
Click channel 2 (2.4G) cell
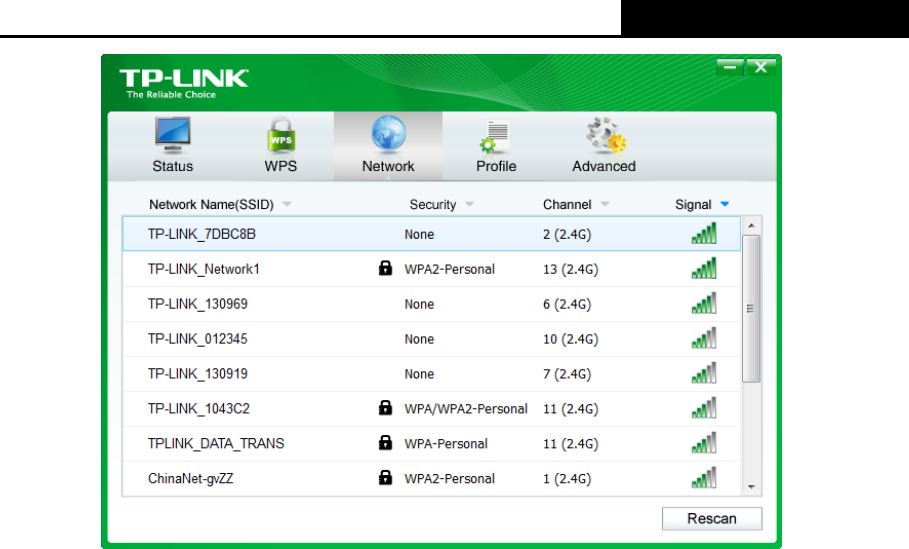567,234
